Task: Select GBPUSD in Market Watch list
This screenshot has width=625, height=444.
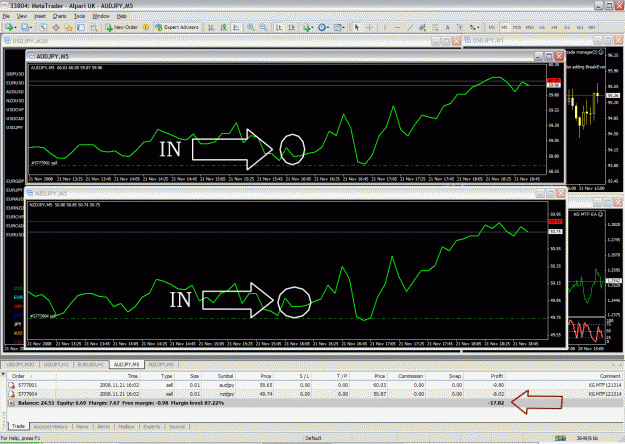Action: click(15, 74)
